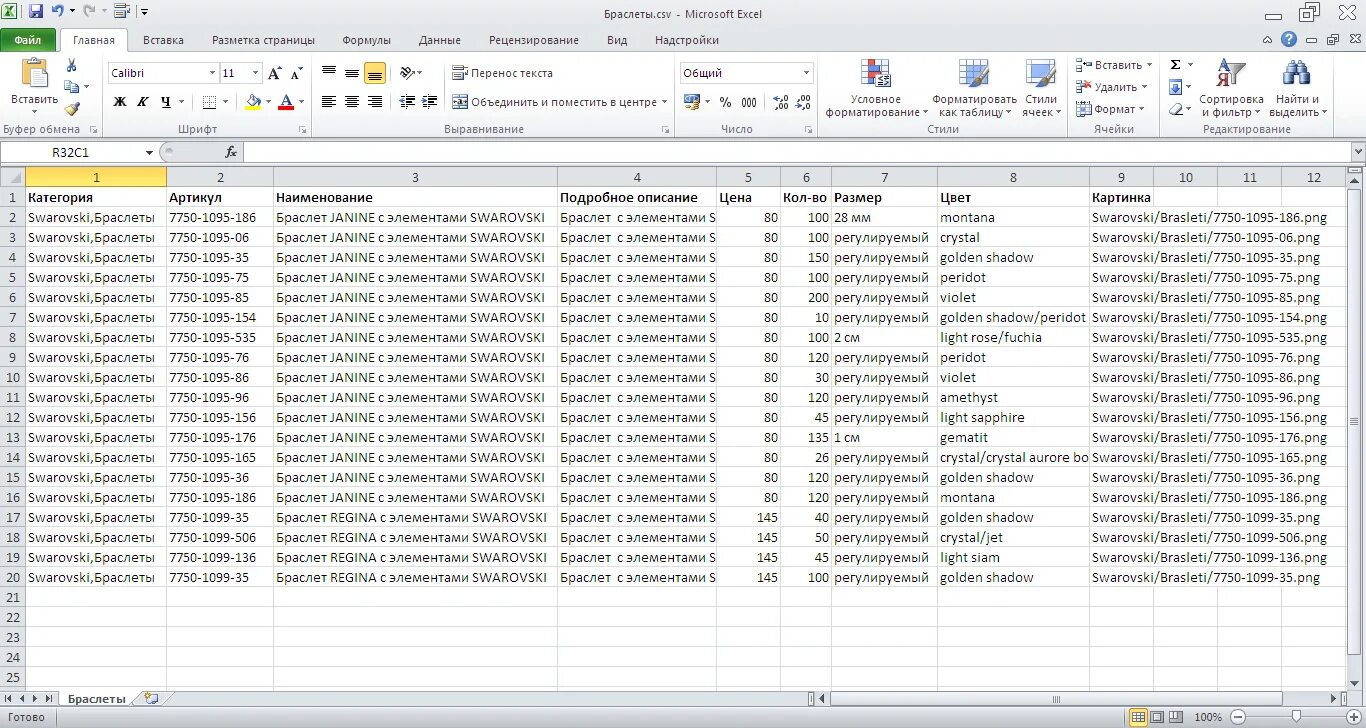Click the Sort and Filter (Сортировка и фильтр) icon

(1231, 88)
